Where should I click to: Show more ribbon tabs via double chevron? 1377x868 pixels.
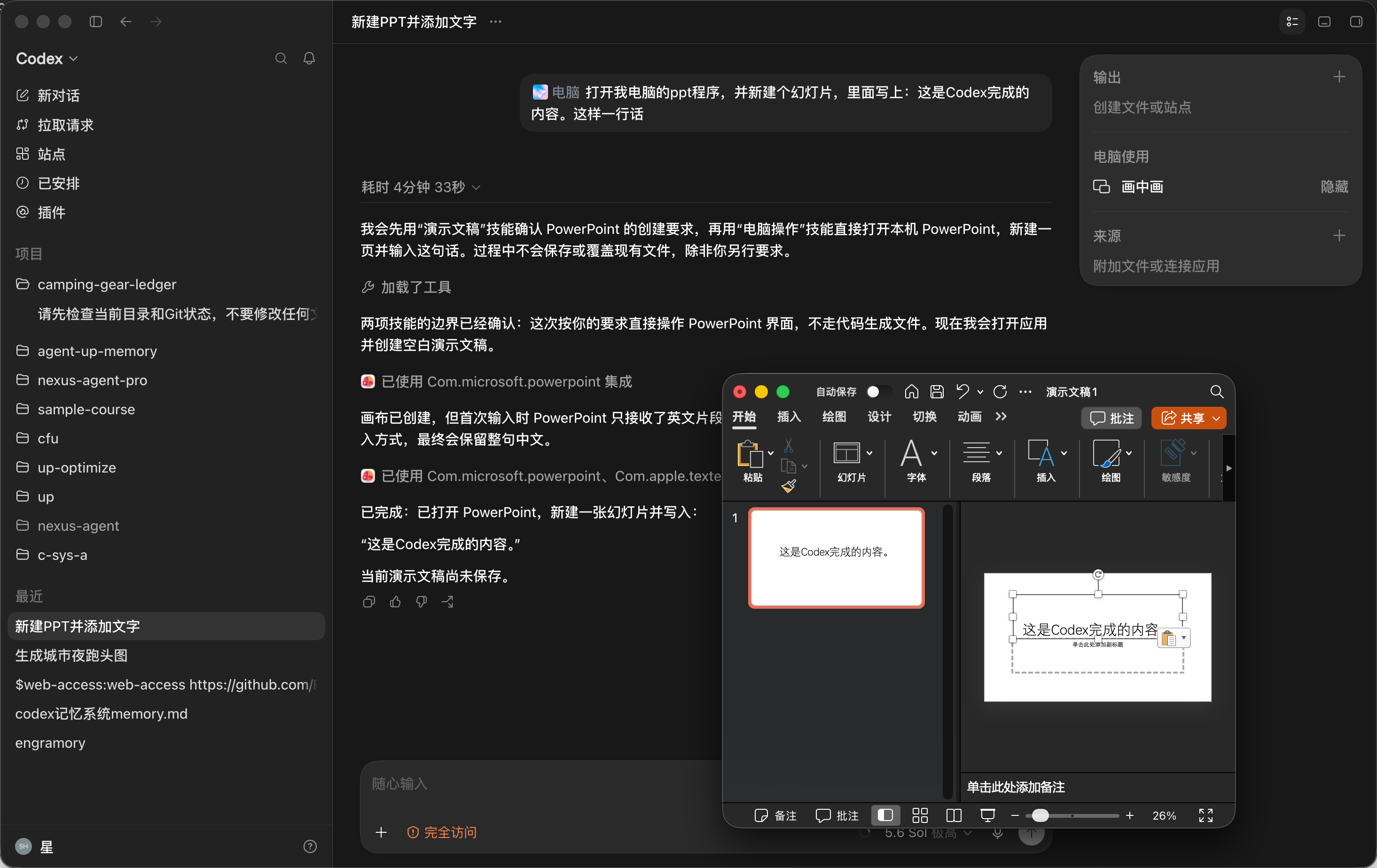[1001, 417]
